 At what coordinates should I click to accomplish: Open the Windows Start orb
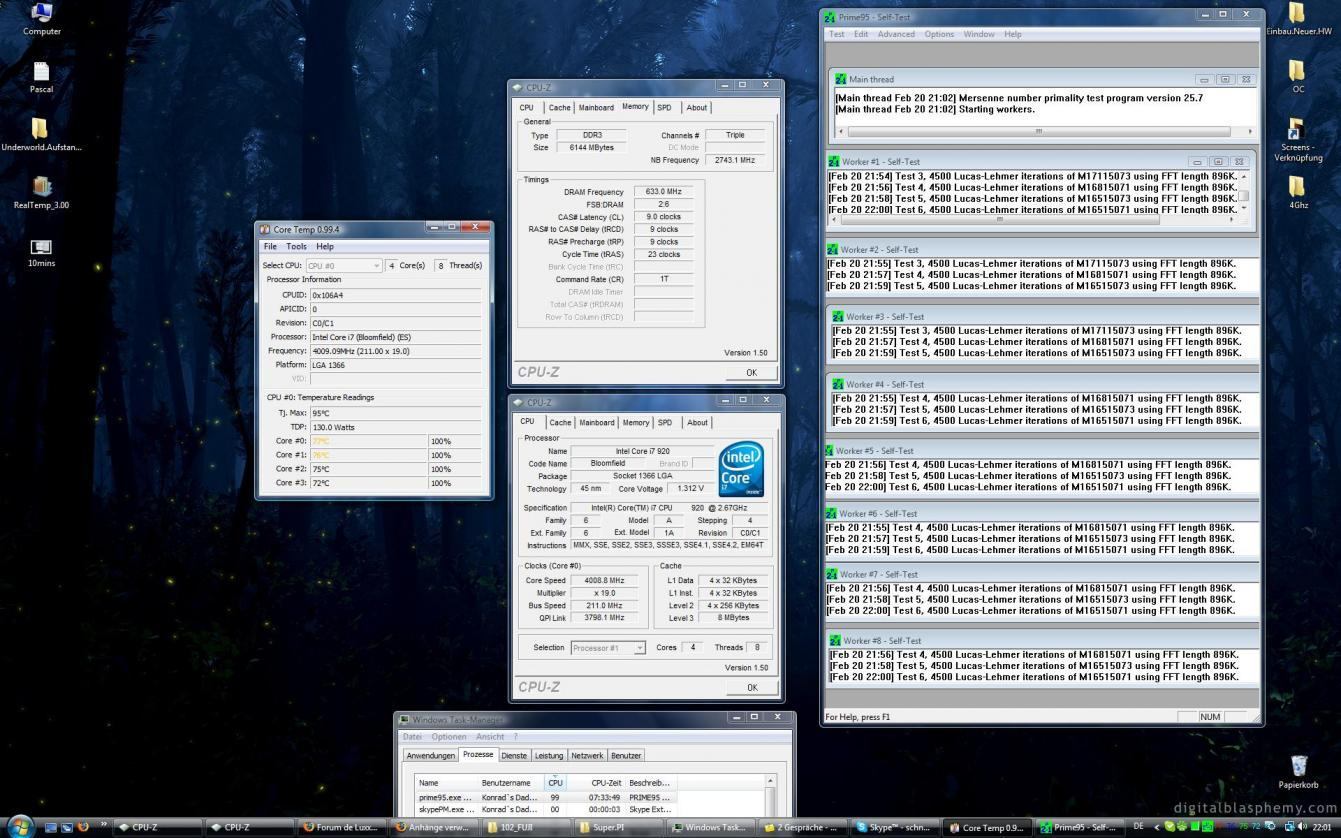(20, 826)
